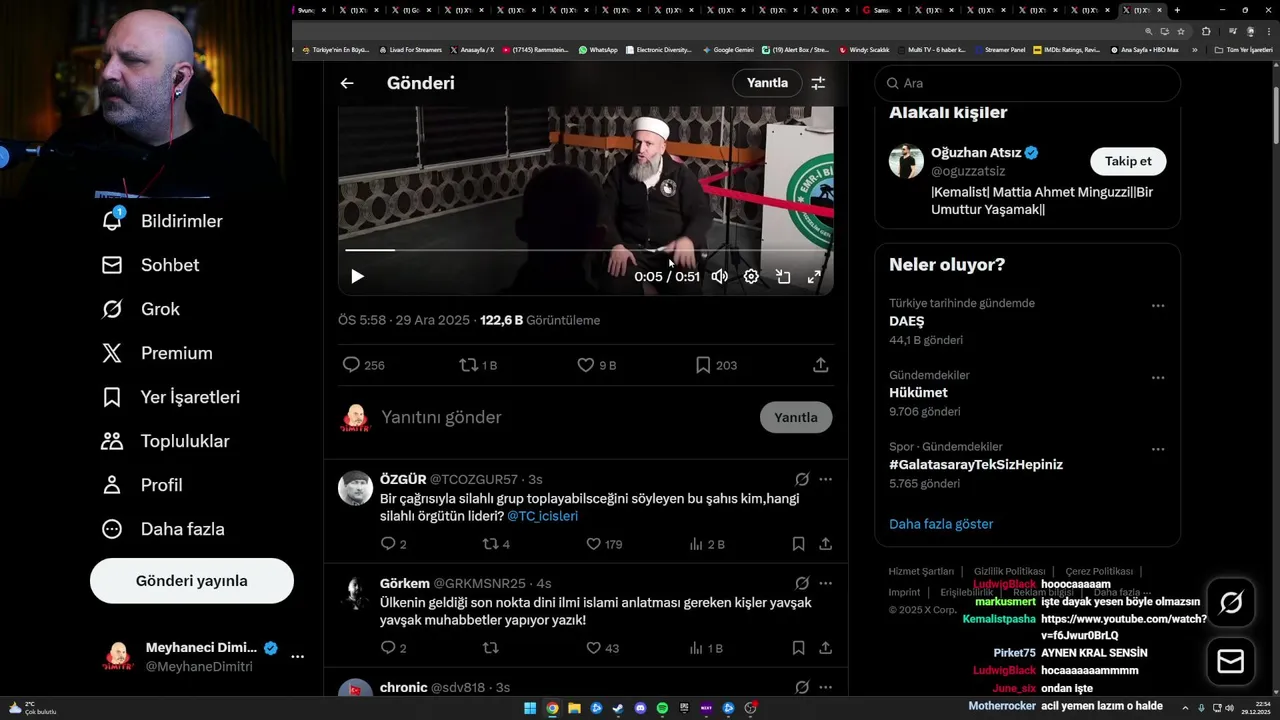The image size is (1280, 720).
Task: Open the post view settings sliders icon
Action: 818,83
